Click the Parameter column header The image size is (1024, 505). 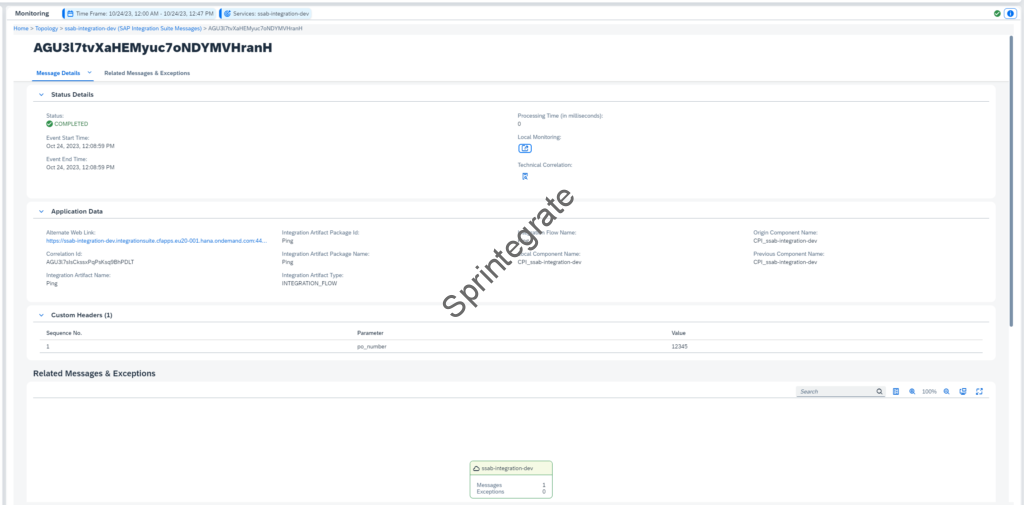point(370,333)
